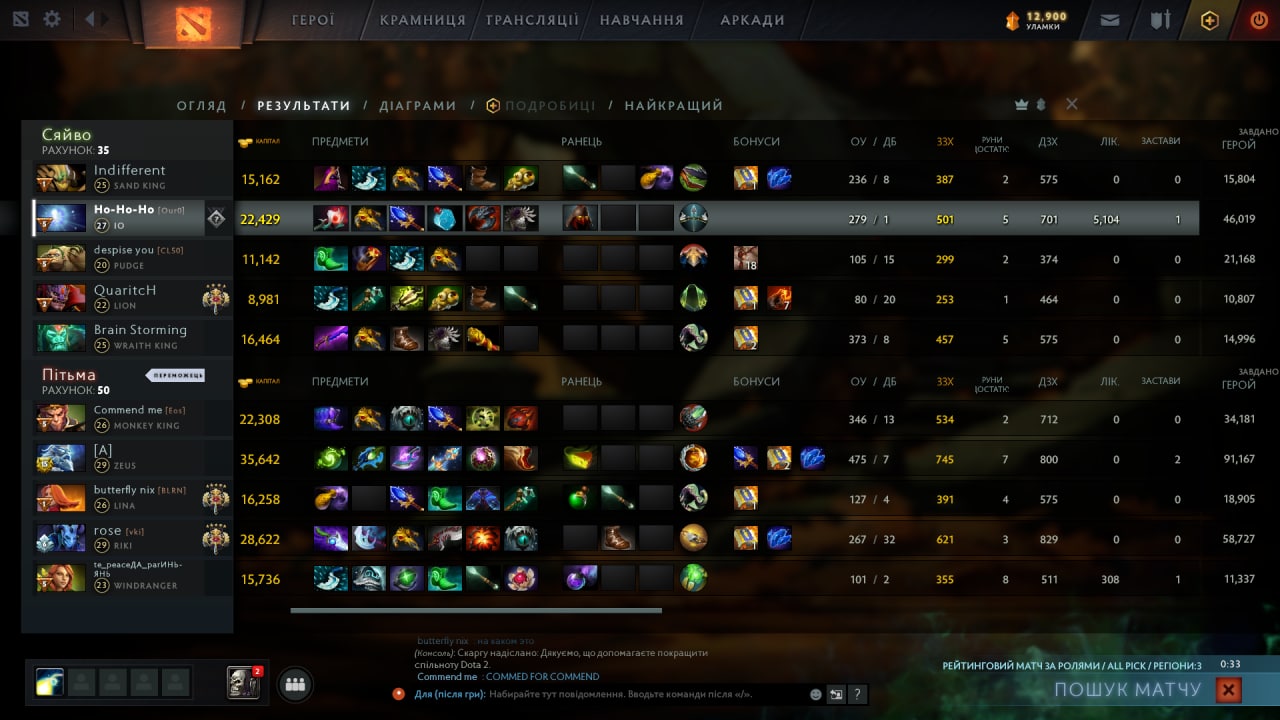Open the КРАМНИЦЯ menu

pyautogui.click(x=423, y=20)
